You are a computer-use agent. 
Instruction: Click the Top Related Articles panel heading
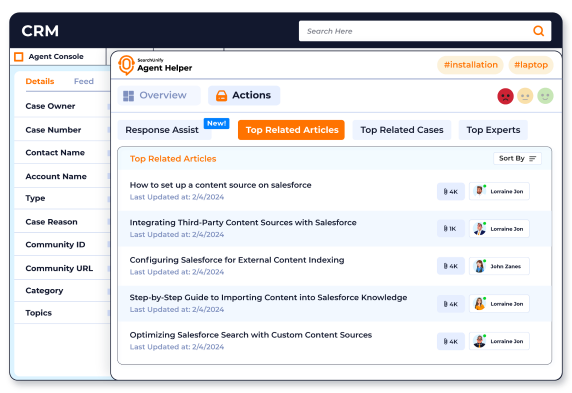(x=173, y=159)
